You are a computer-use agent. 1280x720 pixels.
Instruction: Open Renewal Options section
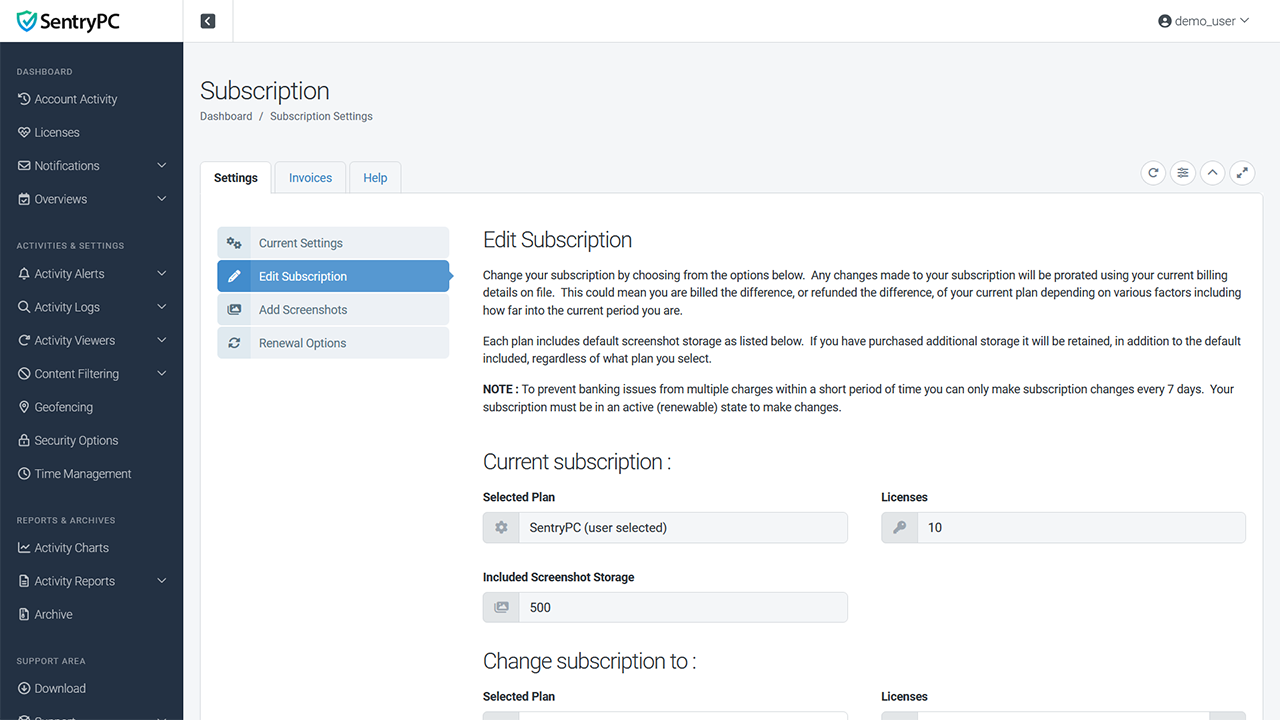pyautogui.click(x=333, y=343)
